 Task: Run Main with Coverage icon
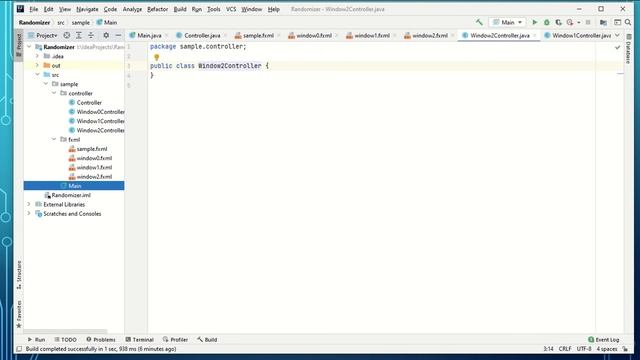tap(558, 22)
